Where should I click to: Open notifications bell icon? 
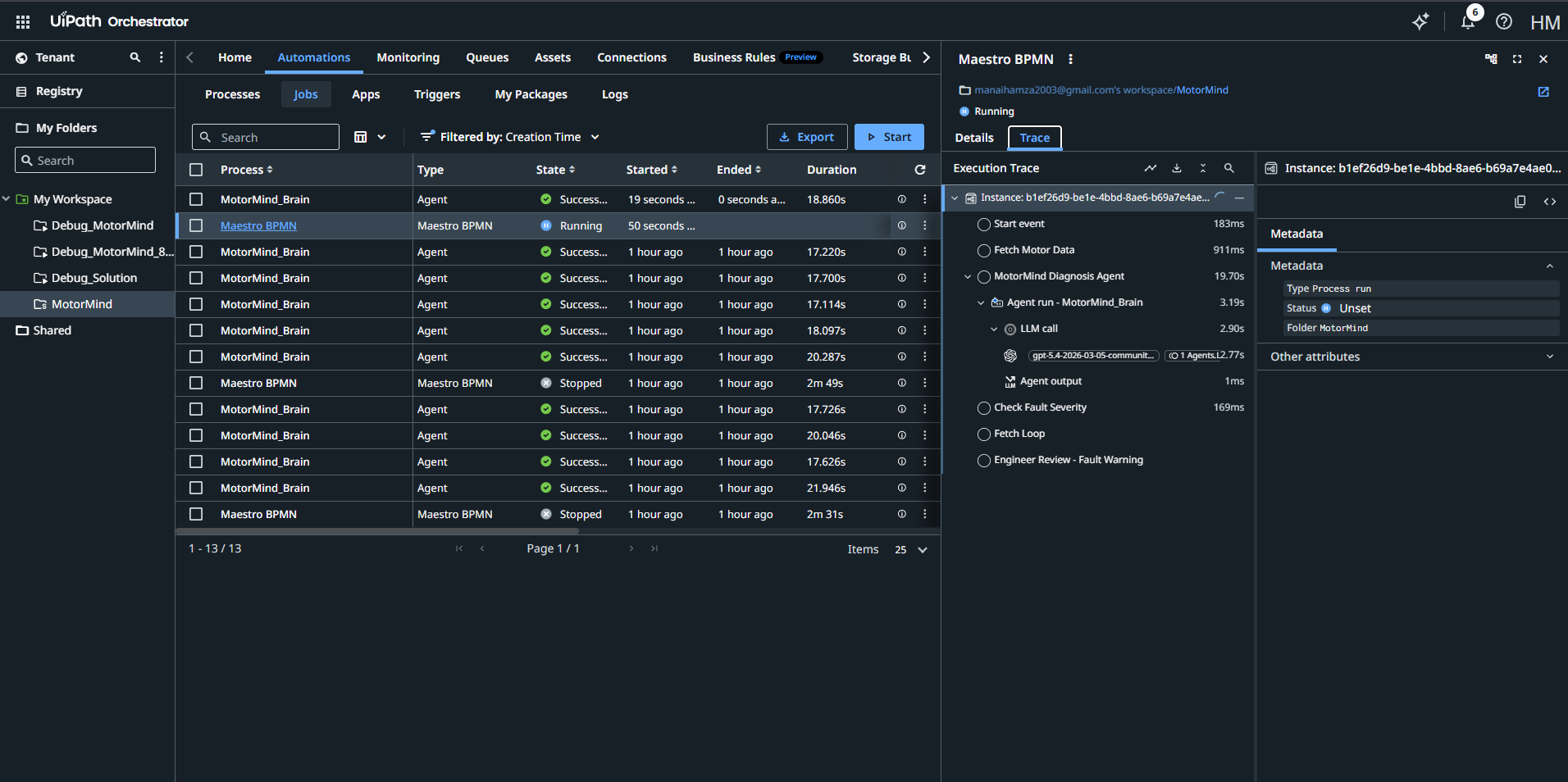coord(1468,22)
